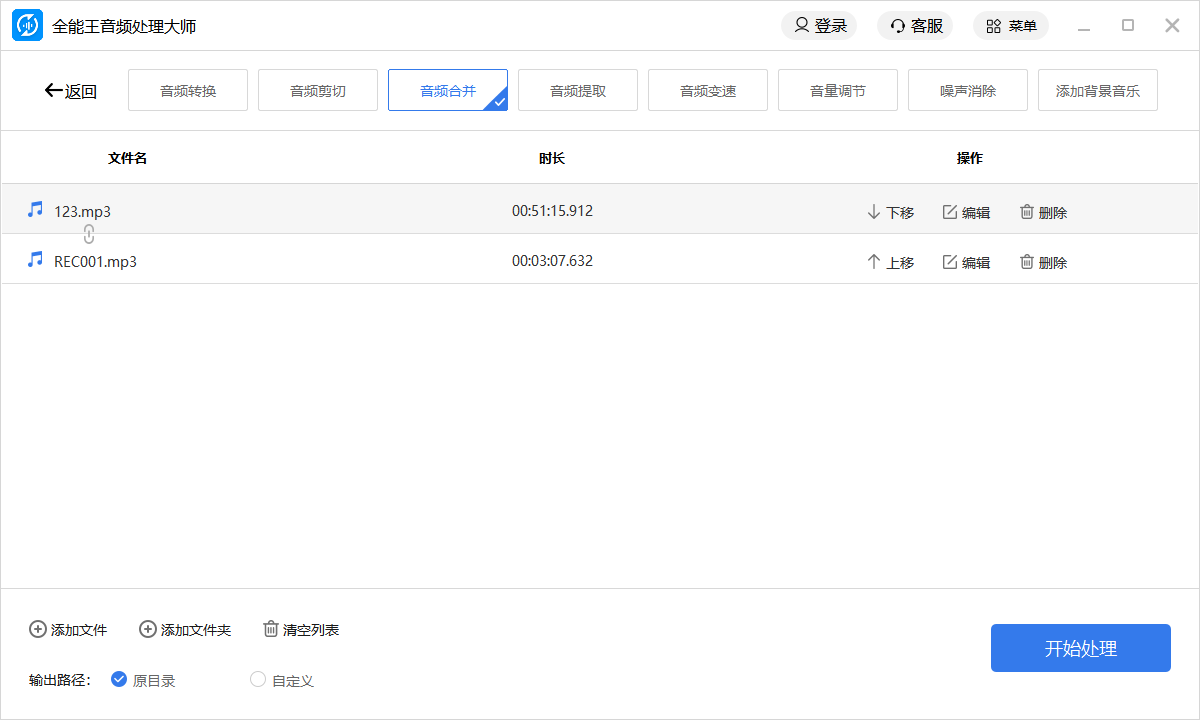The height and width of the screenshot is (720, 1200).
Task: Click the edit icon for 123.mp3
Action: pyautogui.click(x=950, y=212)
